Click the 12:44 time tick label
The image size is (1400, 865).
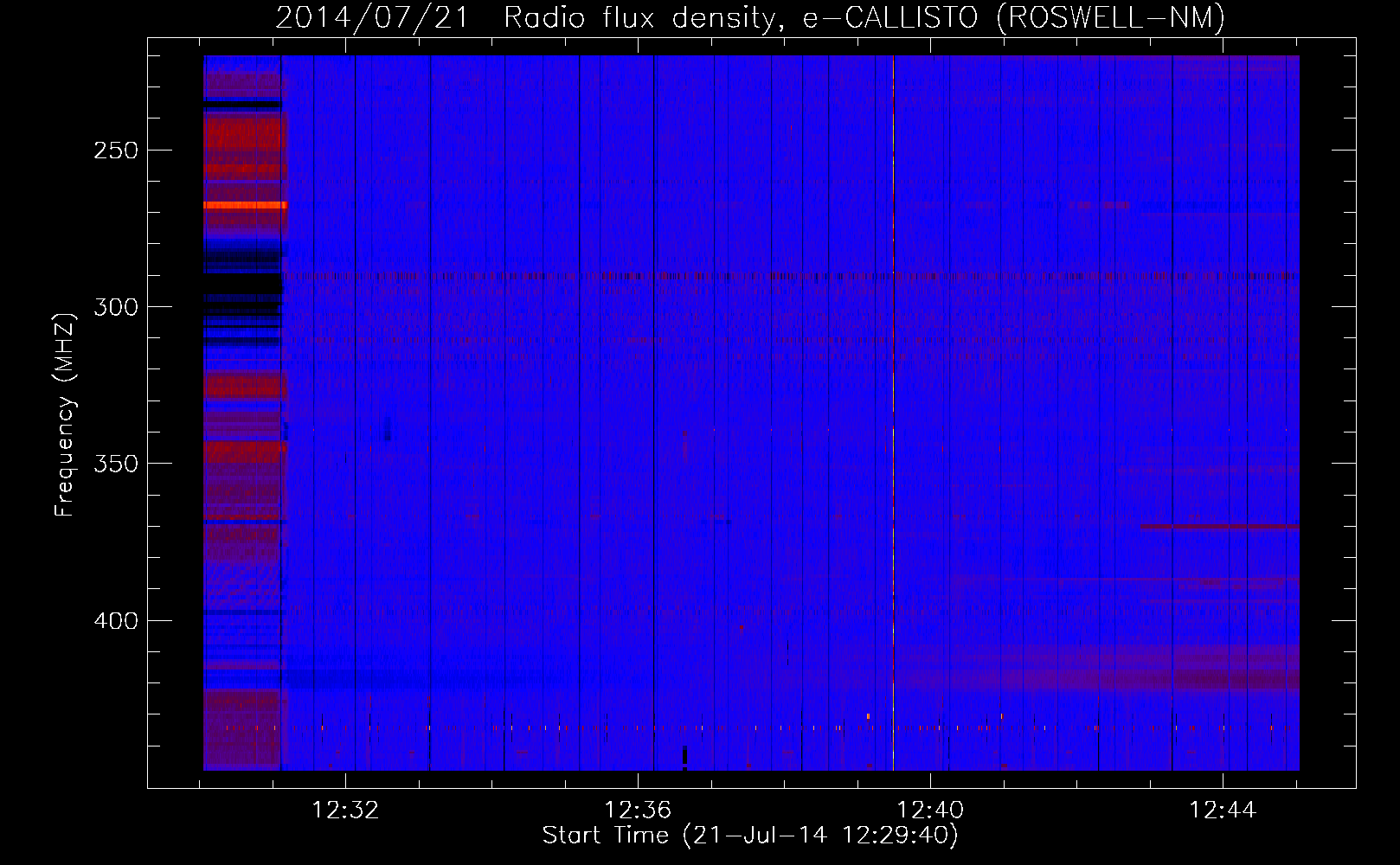[1223, 811]
